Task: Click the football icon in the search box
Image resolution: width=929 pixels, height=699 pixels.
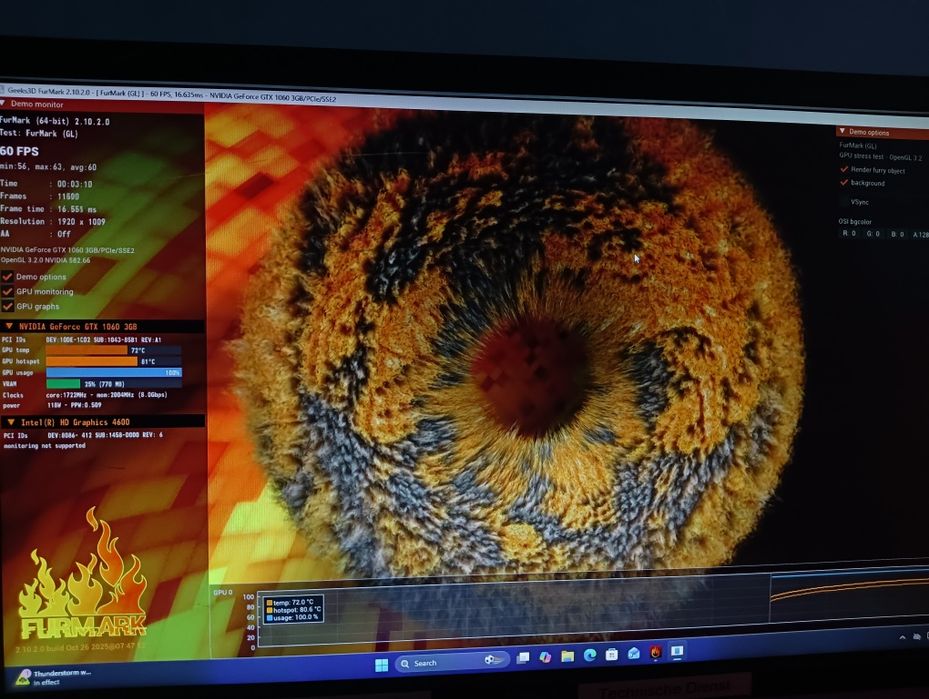Action: click(492, 659)
